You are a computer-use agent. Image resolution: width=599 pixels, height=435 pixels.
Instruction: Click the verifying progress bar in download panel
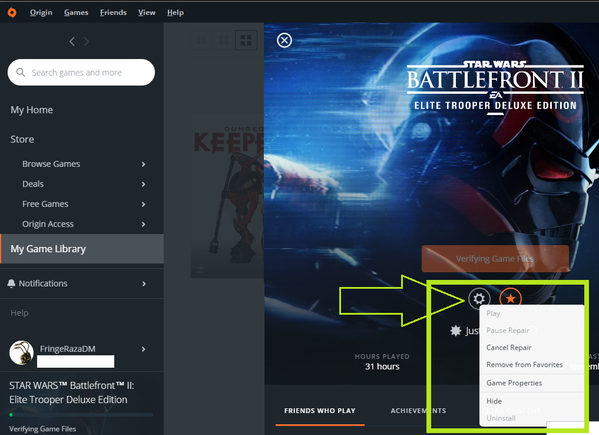(x=81, y=414)
